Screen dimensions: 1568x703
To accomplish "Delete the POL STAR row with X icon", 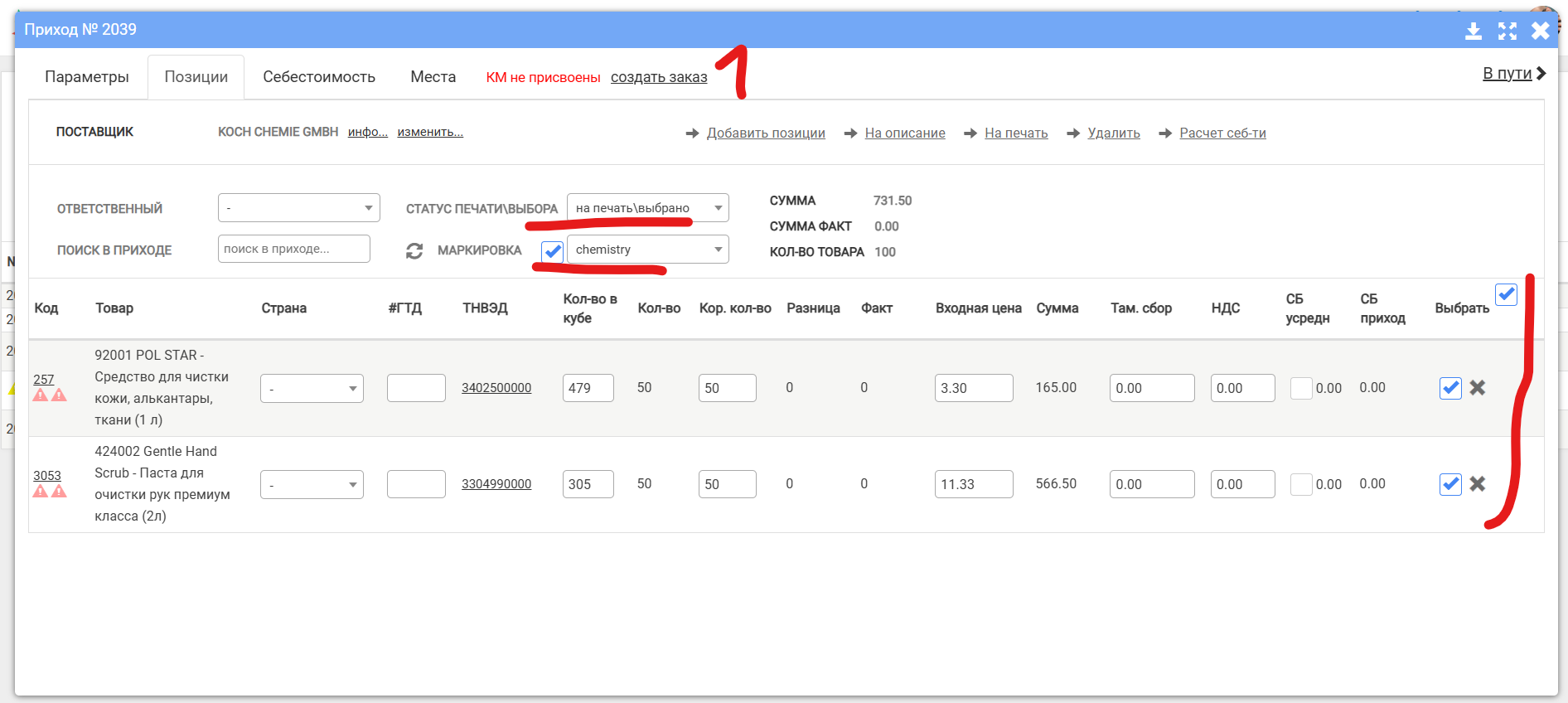I will pyautogui.click(x=1477, y=387).
